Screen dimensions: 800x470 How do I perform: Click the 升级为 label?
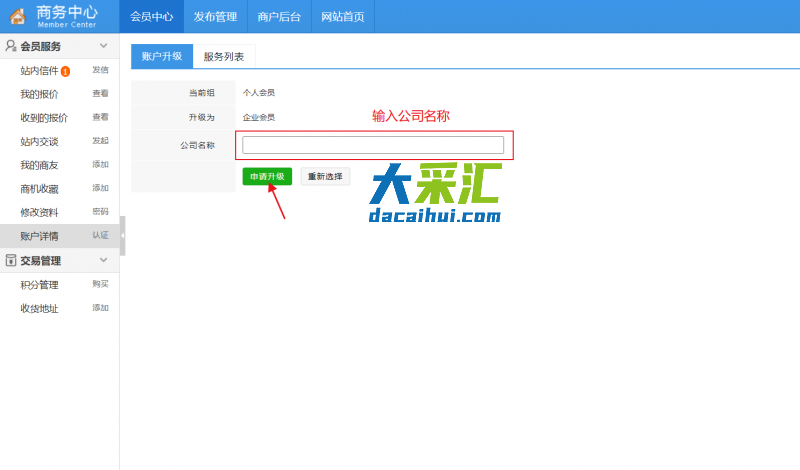[202, 117]
